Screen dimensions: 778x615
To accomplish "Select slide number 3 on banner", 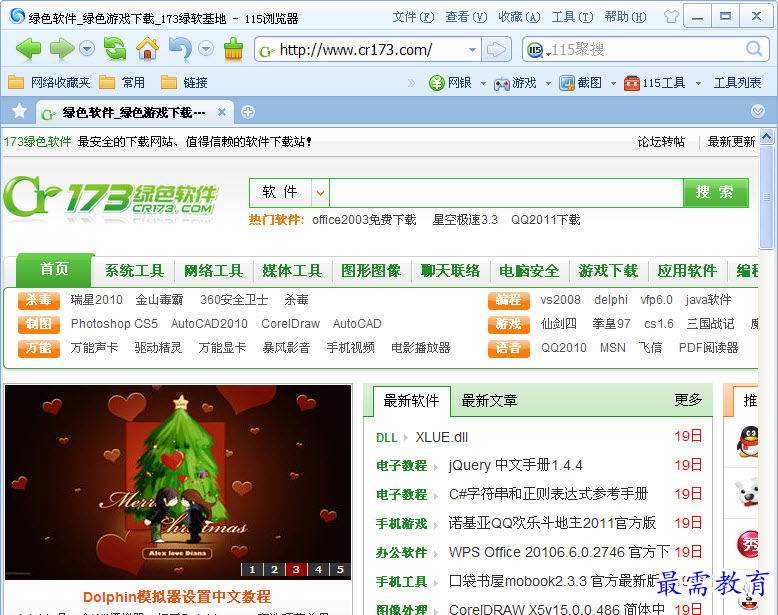I will click(296, 569).
